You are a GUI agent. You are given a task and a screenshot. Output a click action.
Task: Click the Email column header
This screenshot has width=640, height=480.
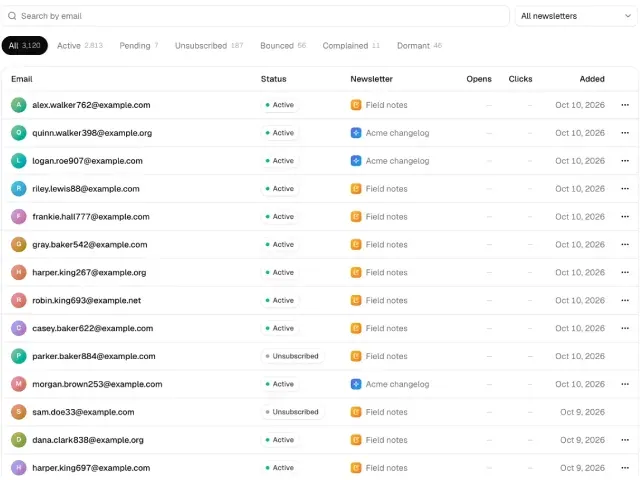coord(22,79)
